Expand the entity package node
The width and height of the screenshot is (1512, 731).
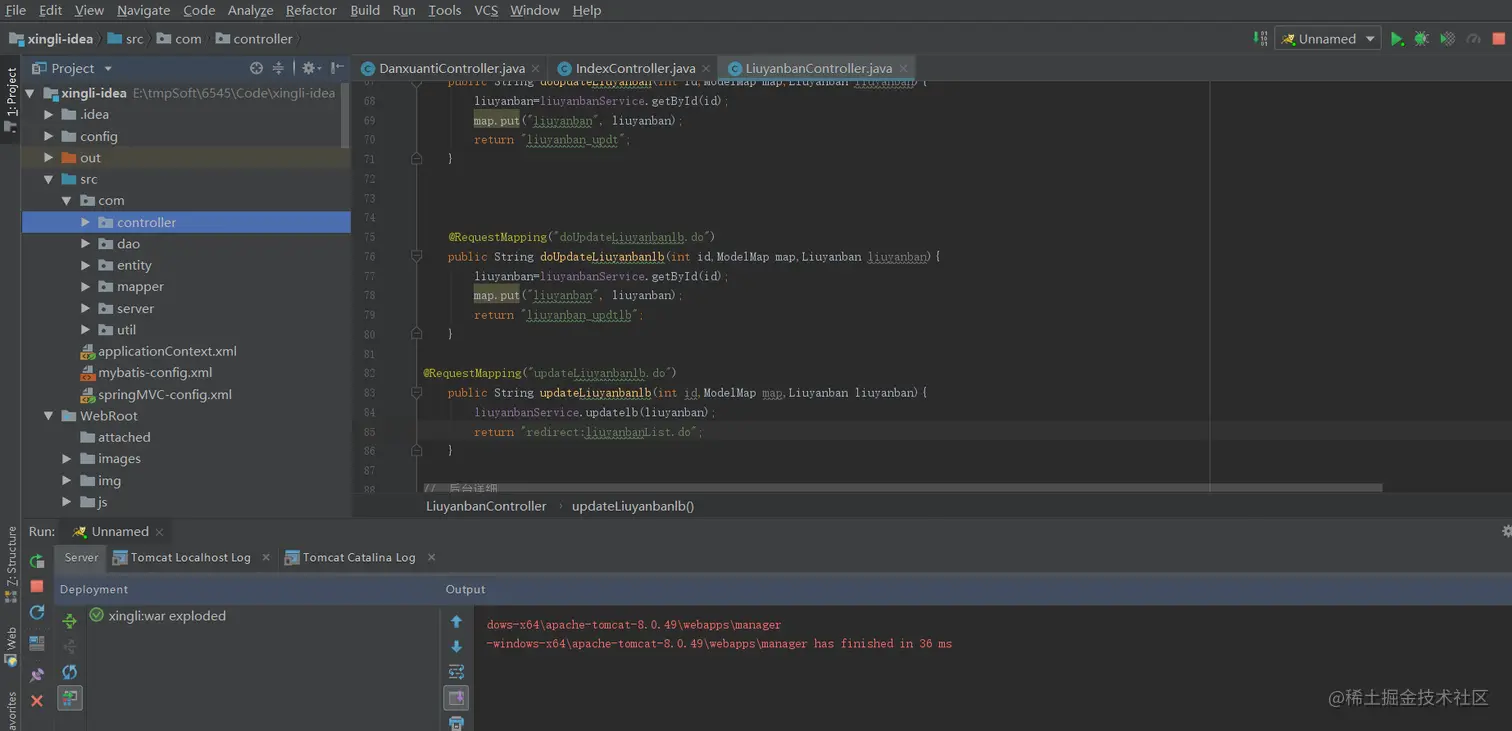pyautogui.click(x=85, y=265)
